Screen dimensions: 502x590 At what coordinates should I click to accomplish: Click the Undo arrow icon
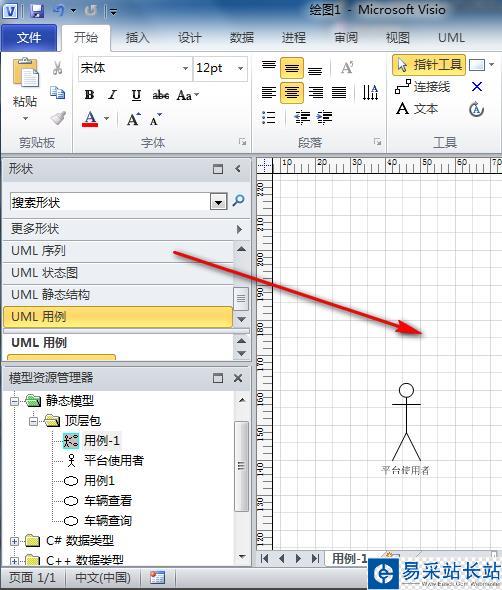coord(59,11)
